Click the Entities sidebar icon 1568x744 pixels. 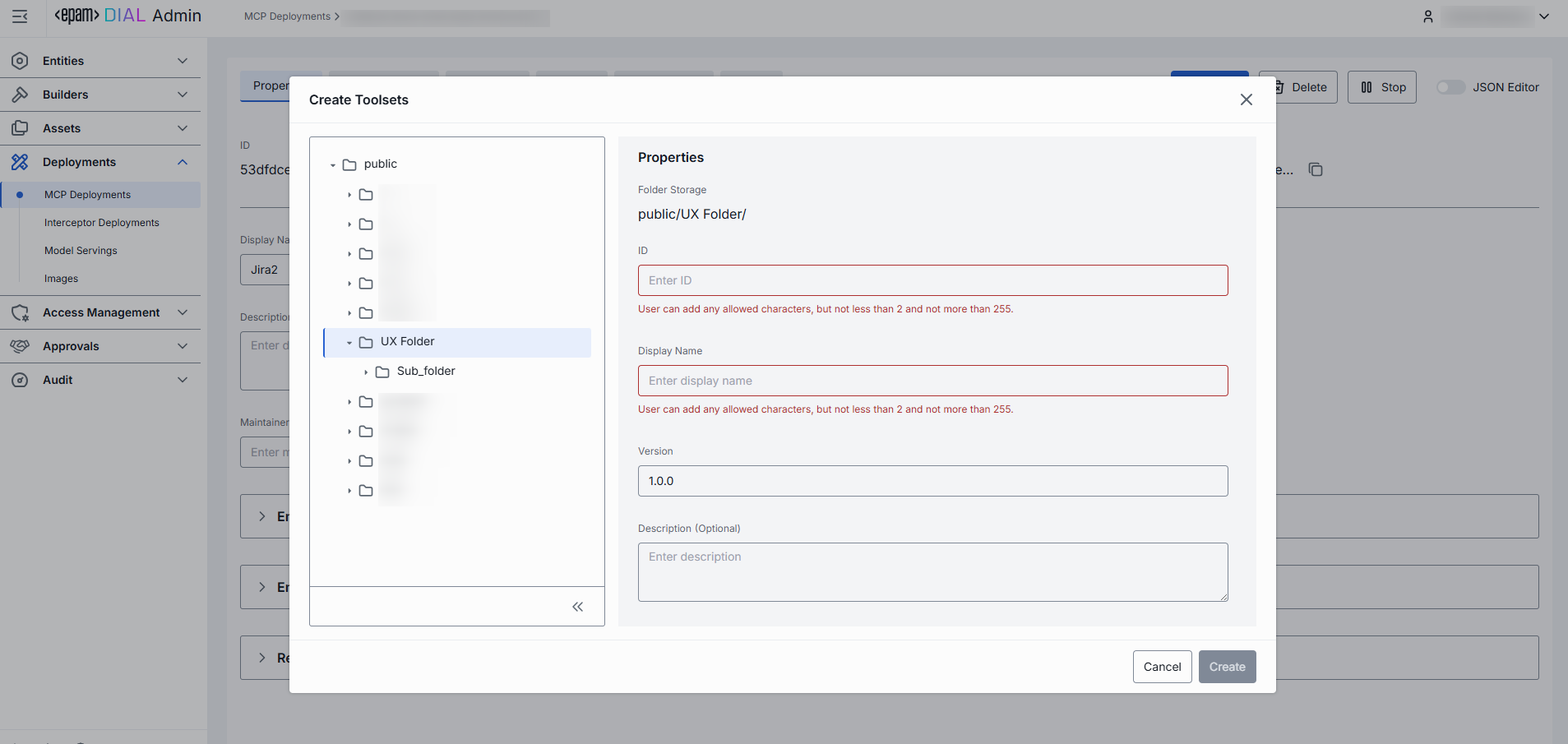tap(20, 61)
